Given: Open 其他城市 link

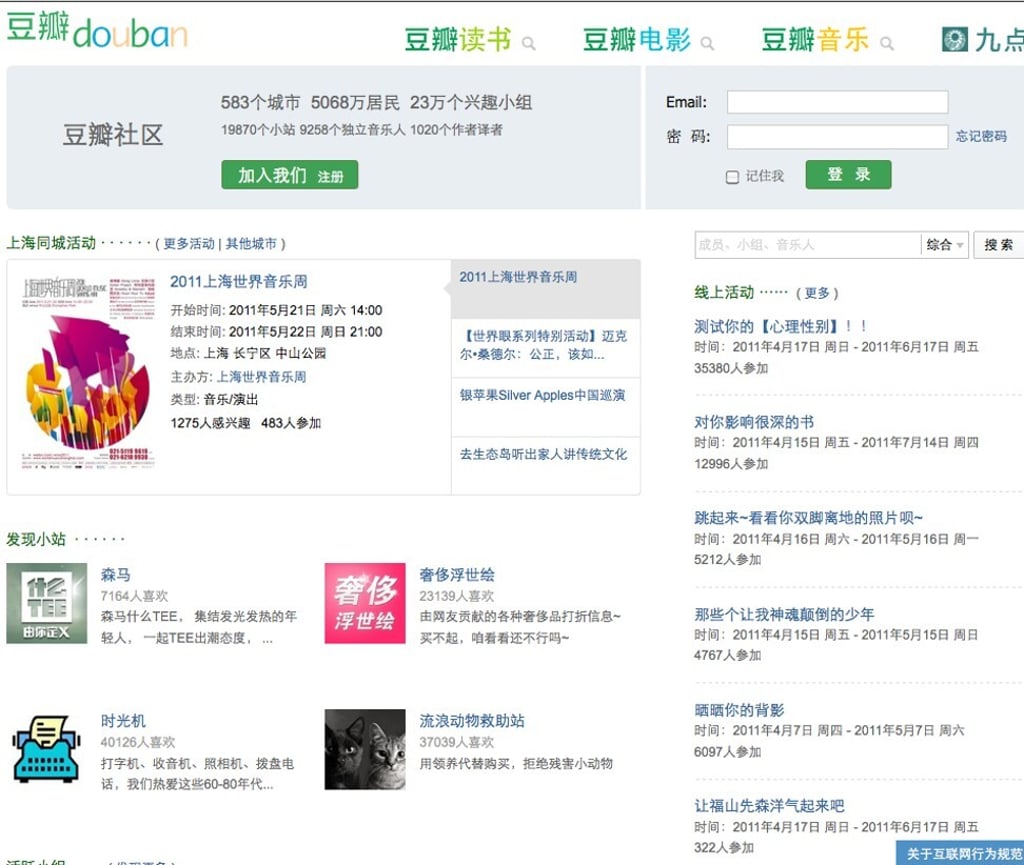Looking at the screenshot, I should coord(251,244).
